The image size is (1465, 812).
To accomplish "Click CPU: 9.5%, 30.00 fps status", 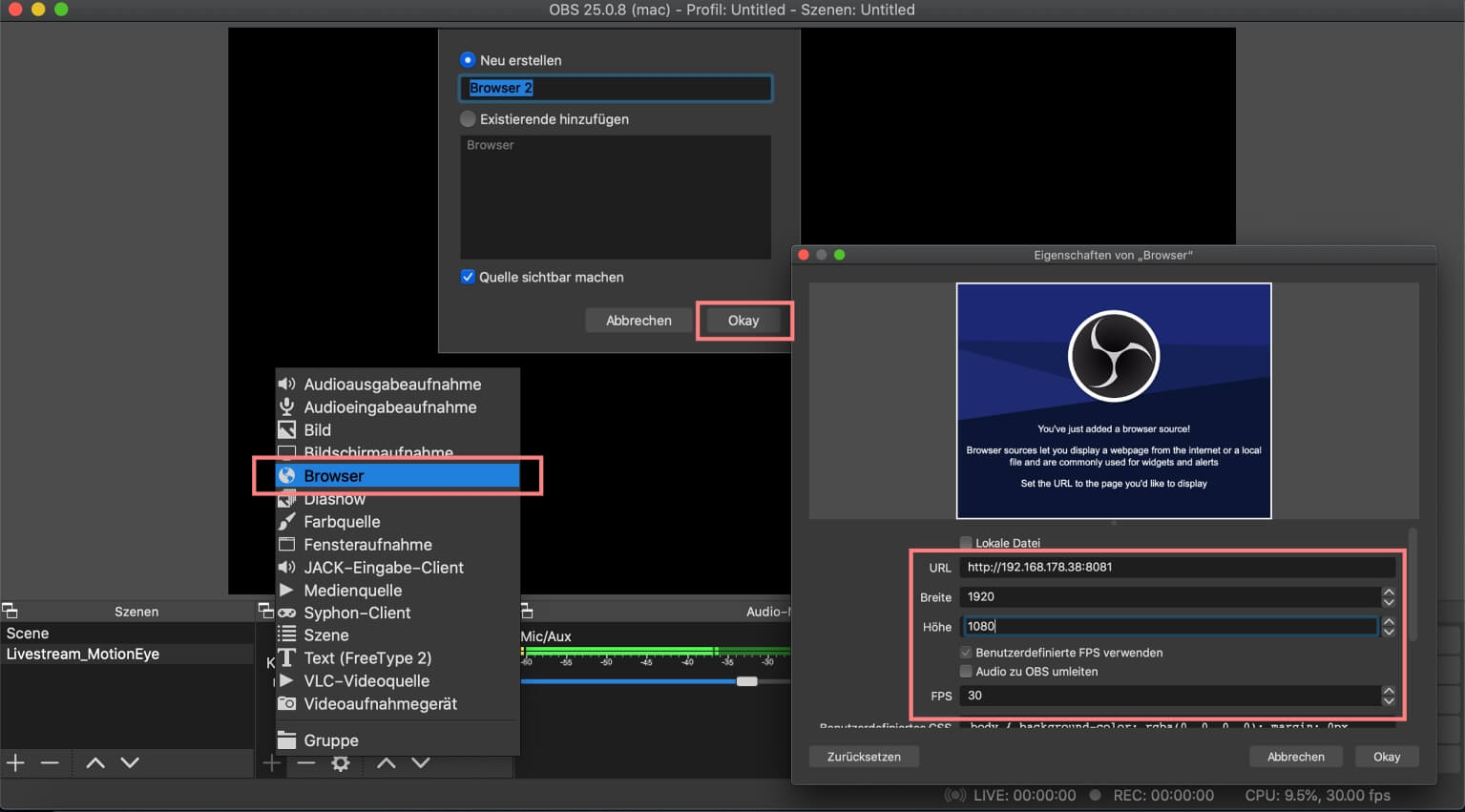I will point(1317,795).
